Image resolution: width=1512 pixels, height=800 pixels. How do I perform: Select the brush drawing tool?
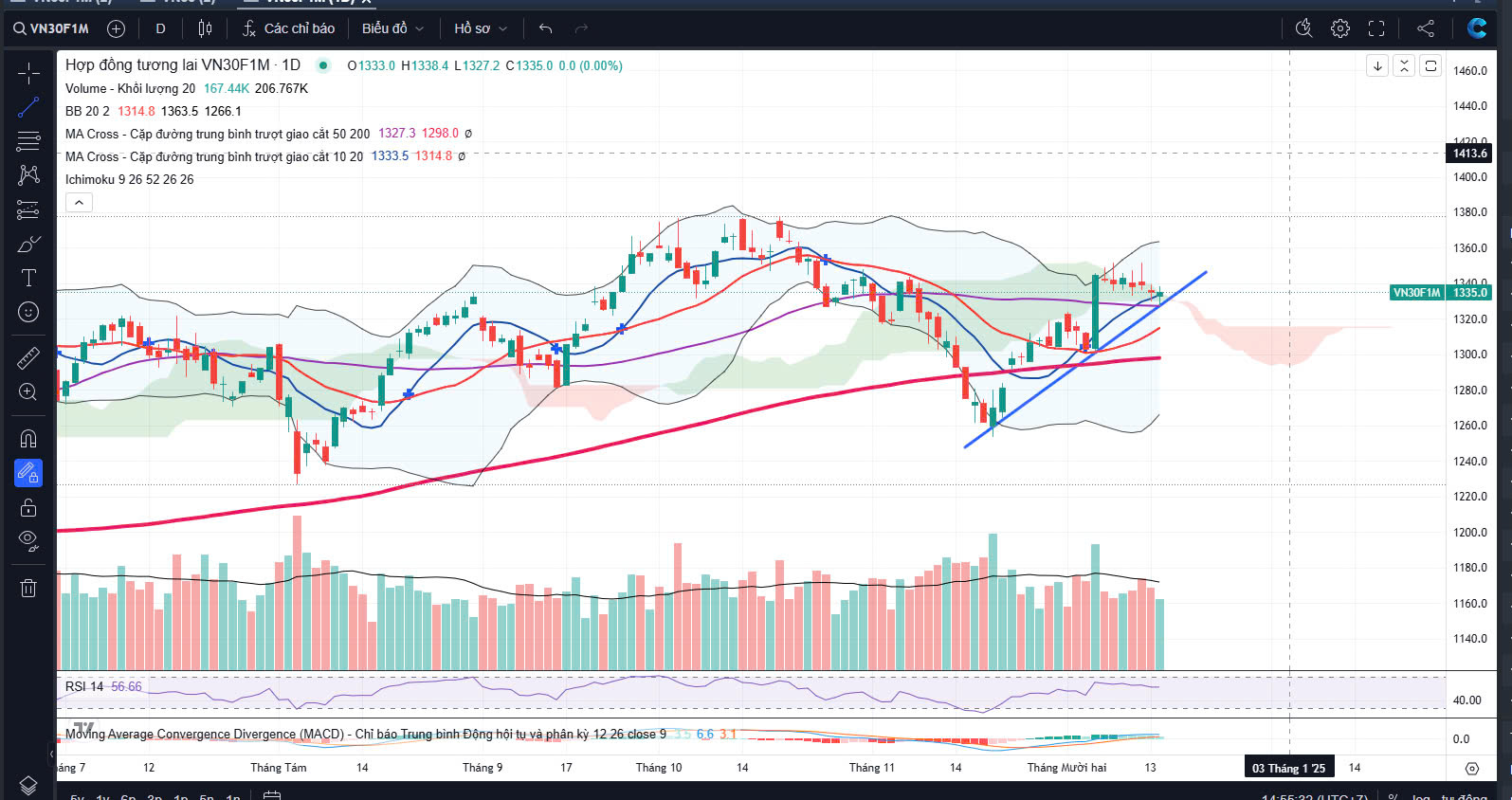point(28,244)
